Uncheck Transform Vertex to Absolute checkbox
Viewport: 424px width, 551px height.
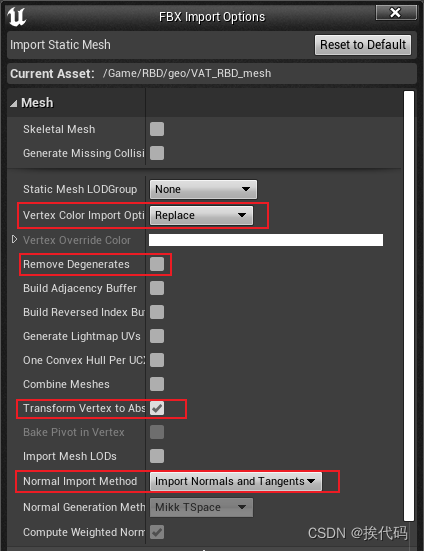point(157,408)
